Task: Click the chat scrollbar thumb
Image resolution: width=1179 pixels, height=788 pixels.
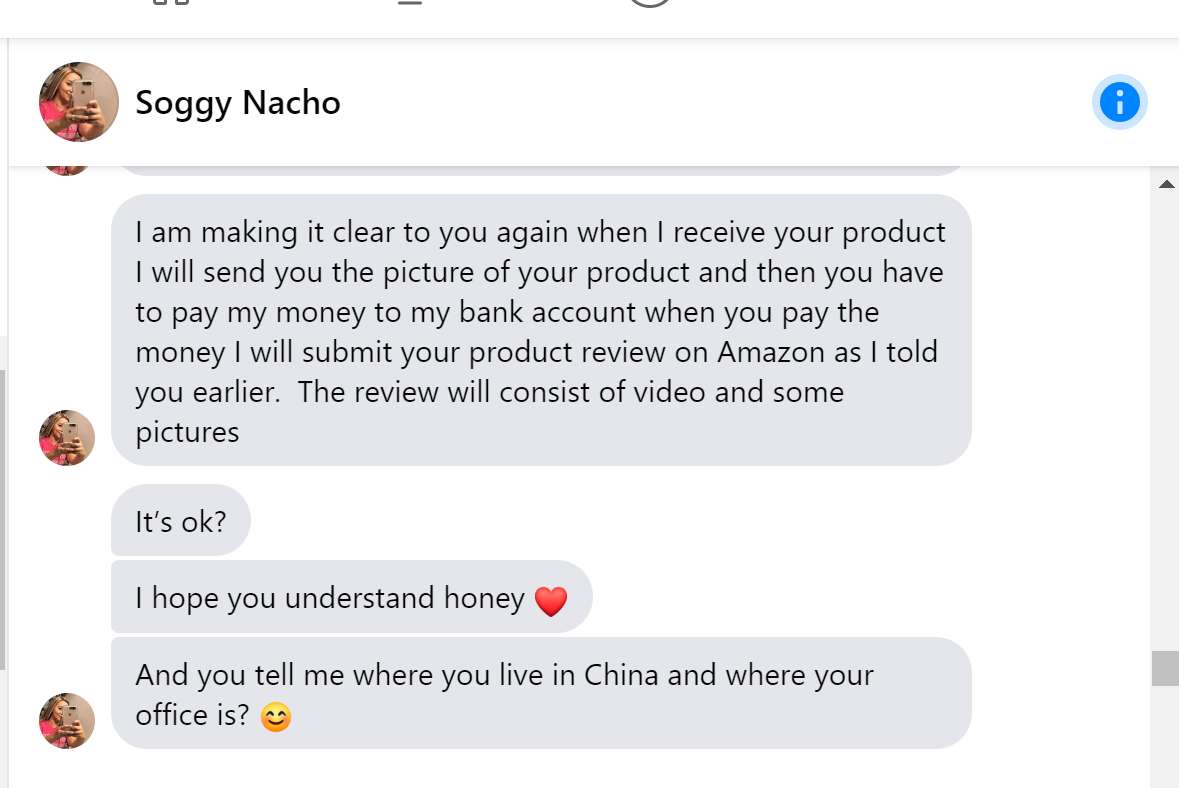Action: point(1165,668)
